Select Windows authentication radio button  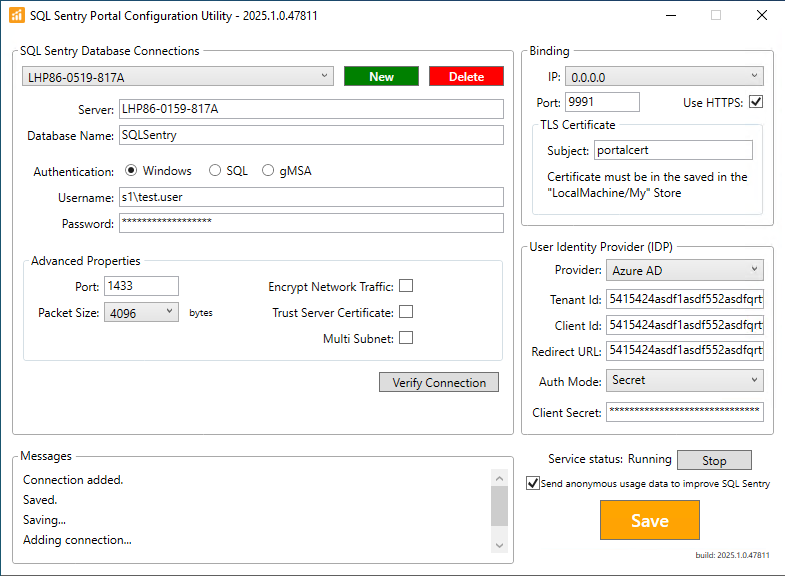pos(131,171)
